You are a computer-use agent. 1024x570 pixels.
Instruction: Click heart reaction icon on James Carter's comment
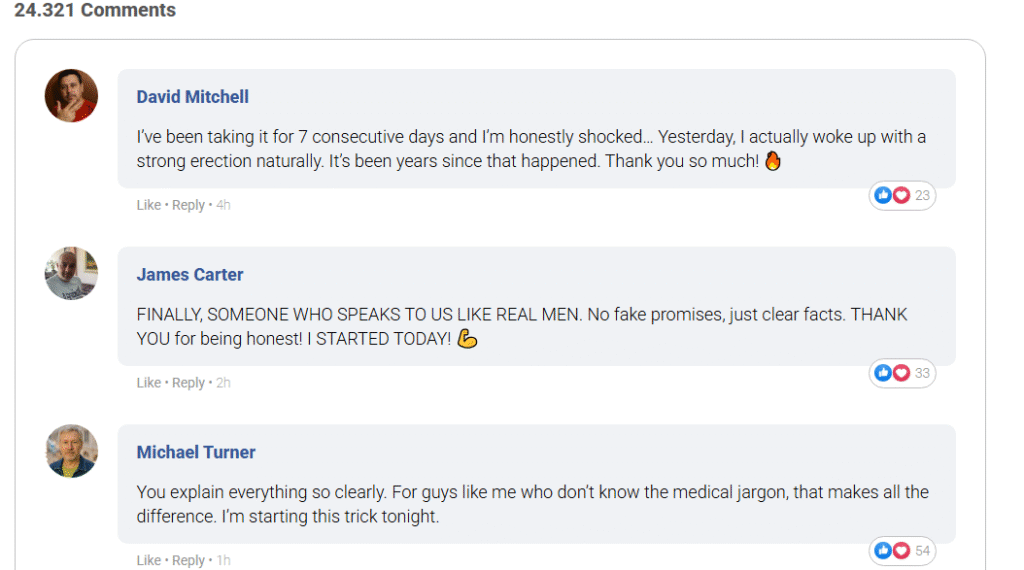[x=900, y=373]
